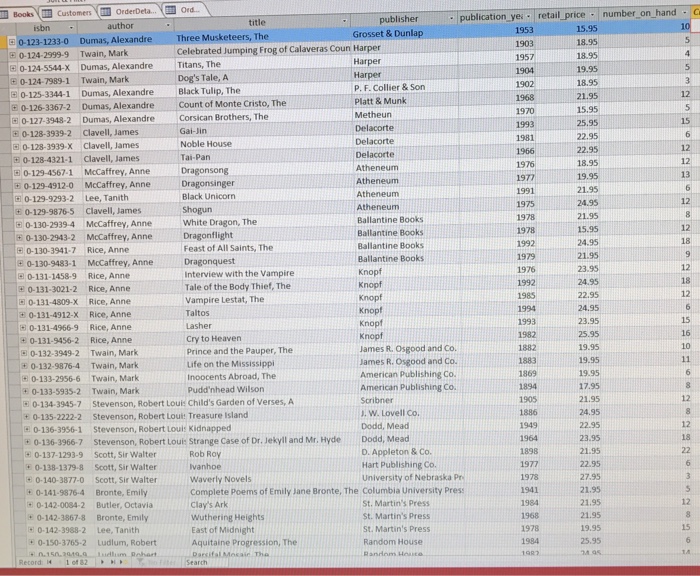Image resolution: width=700 pixels, height=576 pixels.
Task: Select the 'Noble House' title cell
Action: (x=267, y=143)
